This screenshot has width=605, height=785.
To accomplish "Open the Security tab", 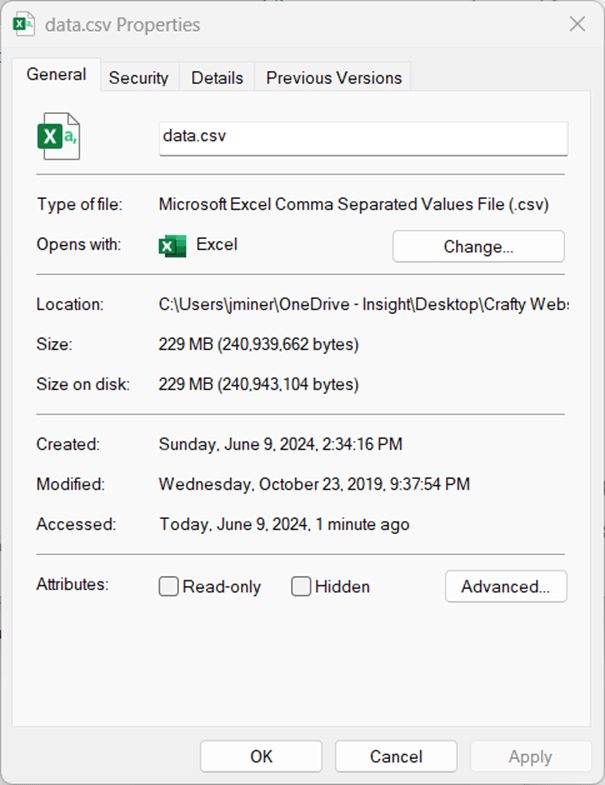I will pyautogui.click(x=139, y=78).
